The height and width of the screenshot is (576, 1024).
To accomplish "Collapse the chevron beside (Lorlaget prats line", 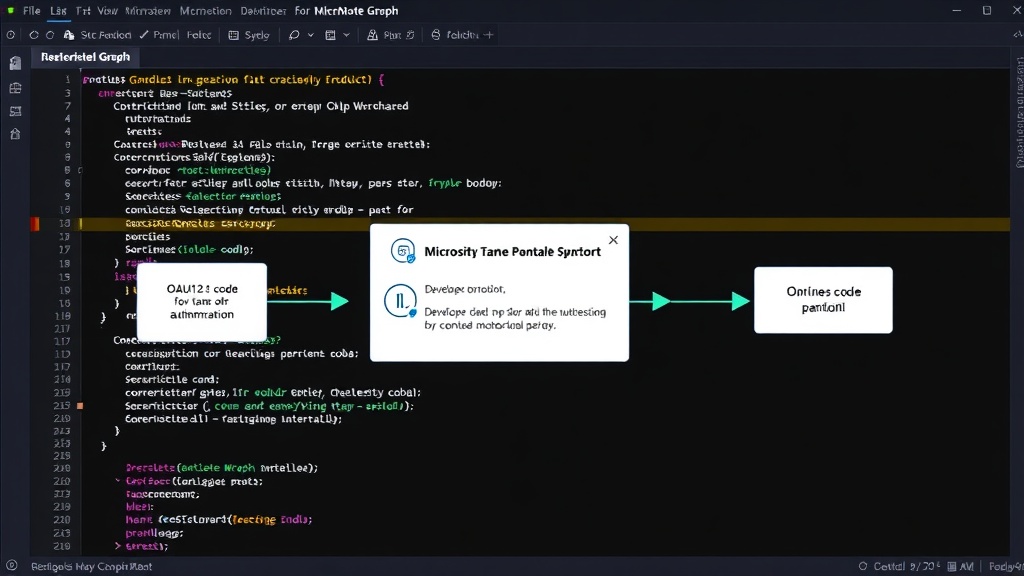I will point(118,481).
